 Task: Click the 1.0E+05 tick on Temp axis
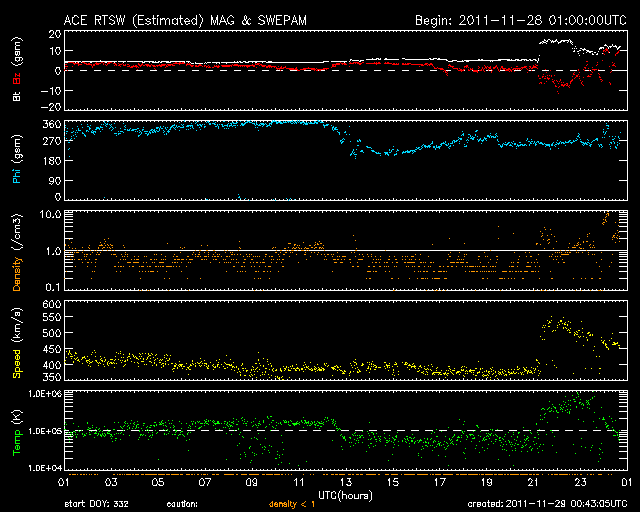point(45,431)
